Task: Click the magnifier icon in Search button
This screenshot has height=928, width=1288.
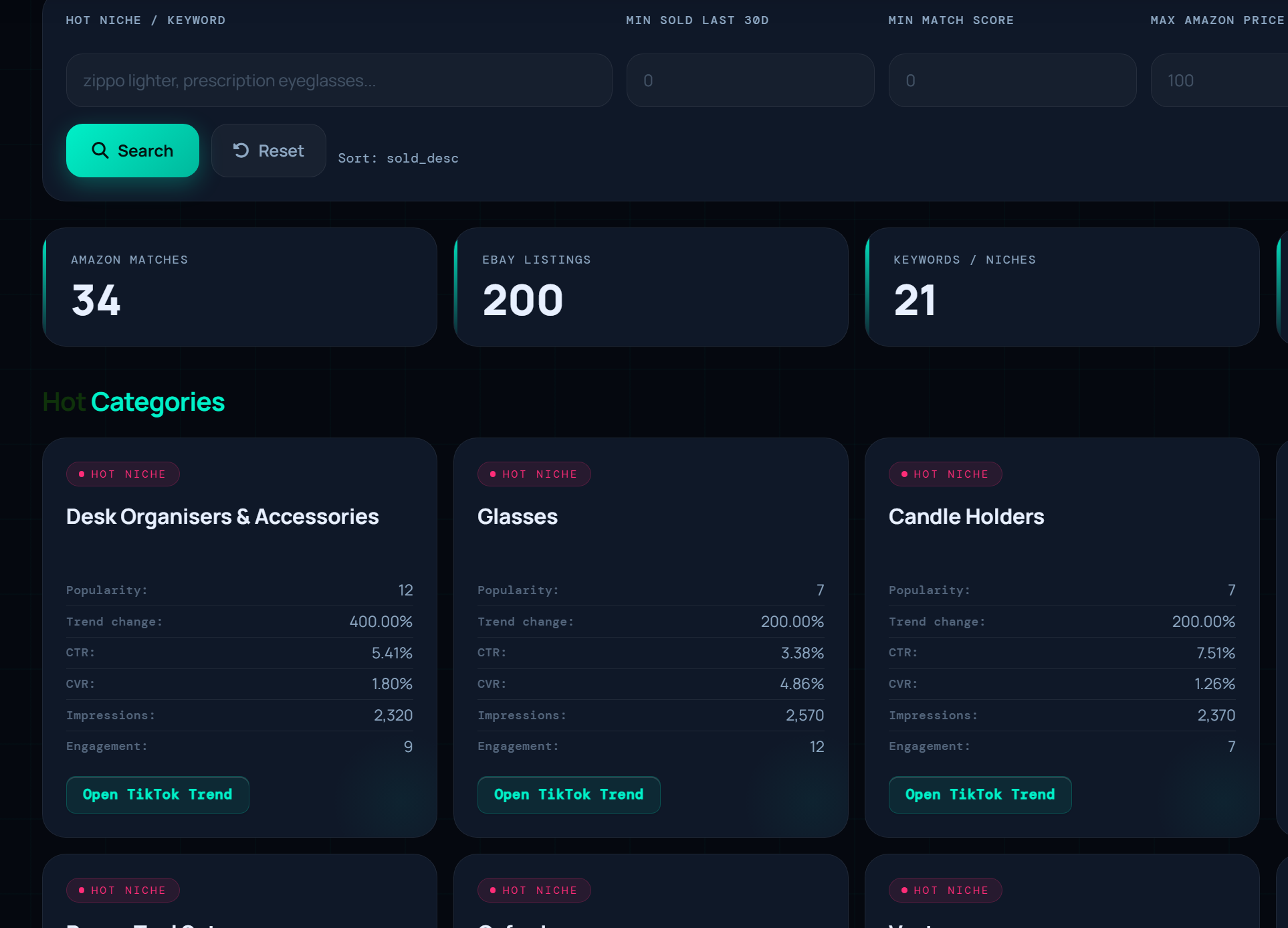Action: point(100,151)
